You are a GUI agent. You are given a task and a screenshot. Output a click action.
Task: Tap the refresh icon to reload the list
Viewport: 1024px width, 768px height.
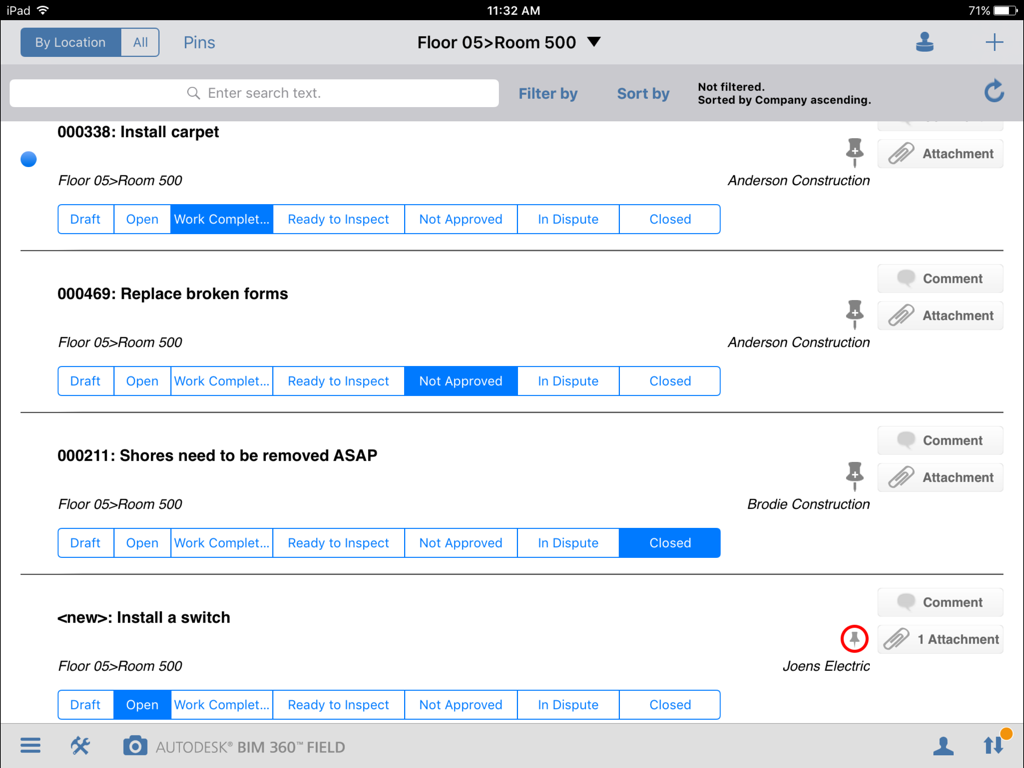point(993,91)
